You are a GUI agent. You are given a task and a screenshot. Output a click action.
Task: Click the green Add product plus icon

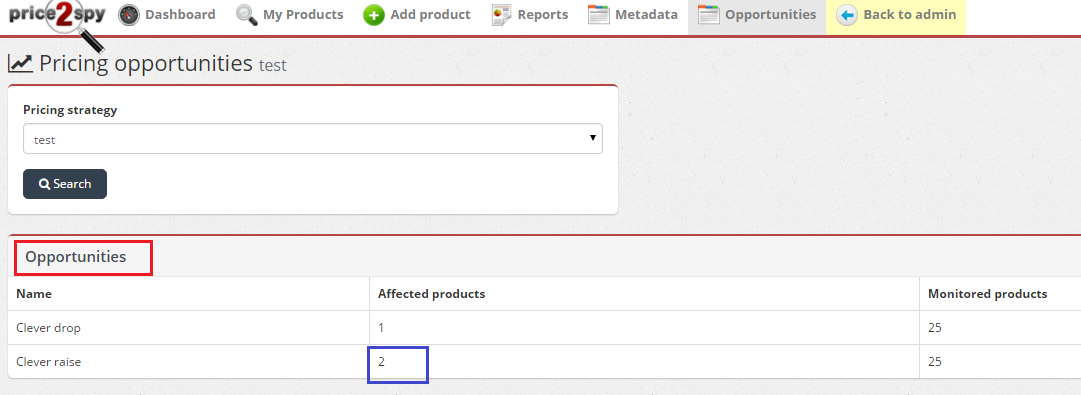pyautogui.click(x=374, y=14)
